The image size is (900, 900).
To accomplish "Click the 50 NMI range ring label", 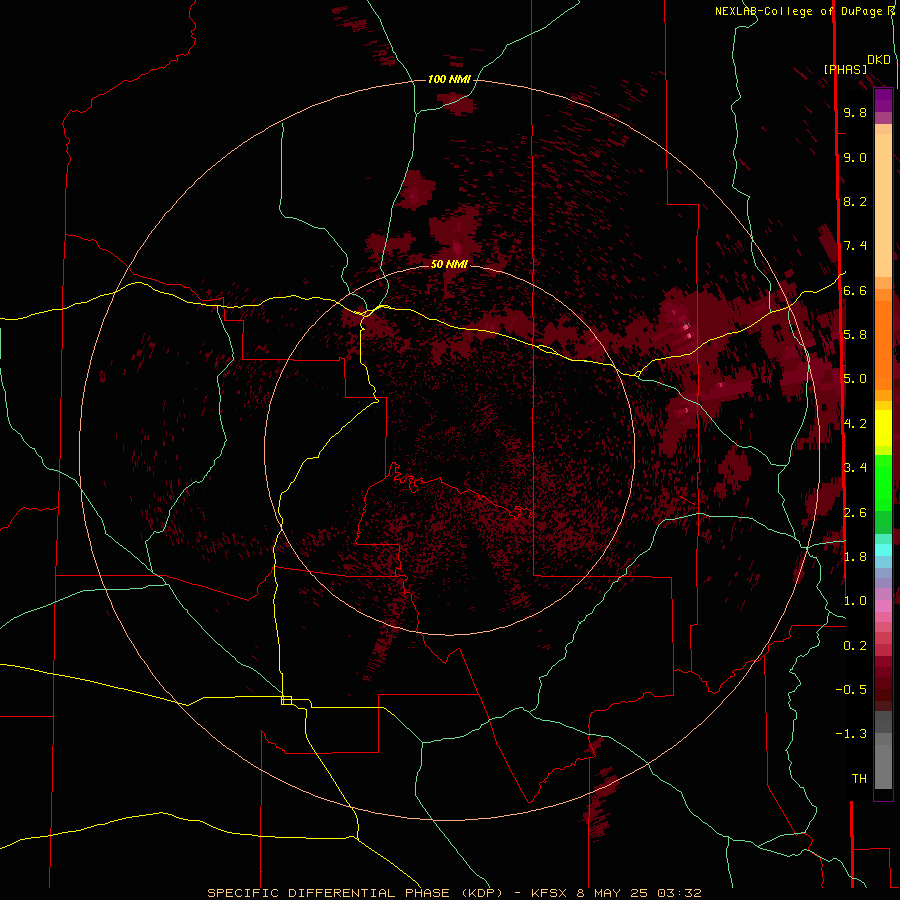I will pos(449,264).
